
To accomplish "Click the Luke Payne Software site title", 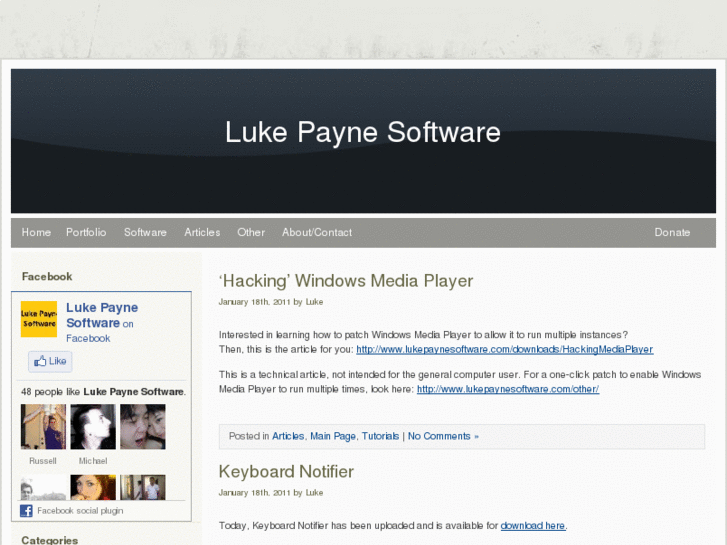I will [x=363, y=132].
